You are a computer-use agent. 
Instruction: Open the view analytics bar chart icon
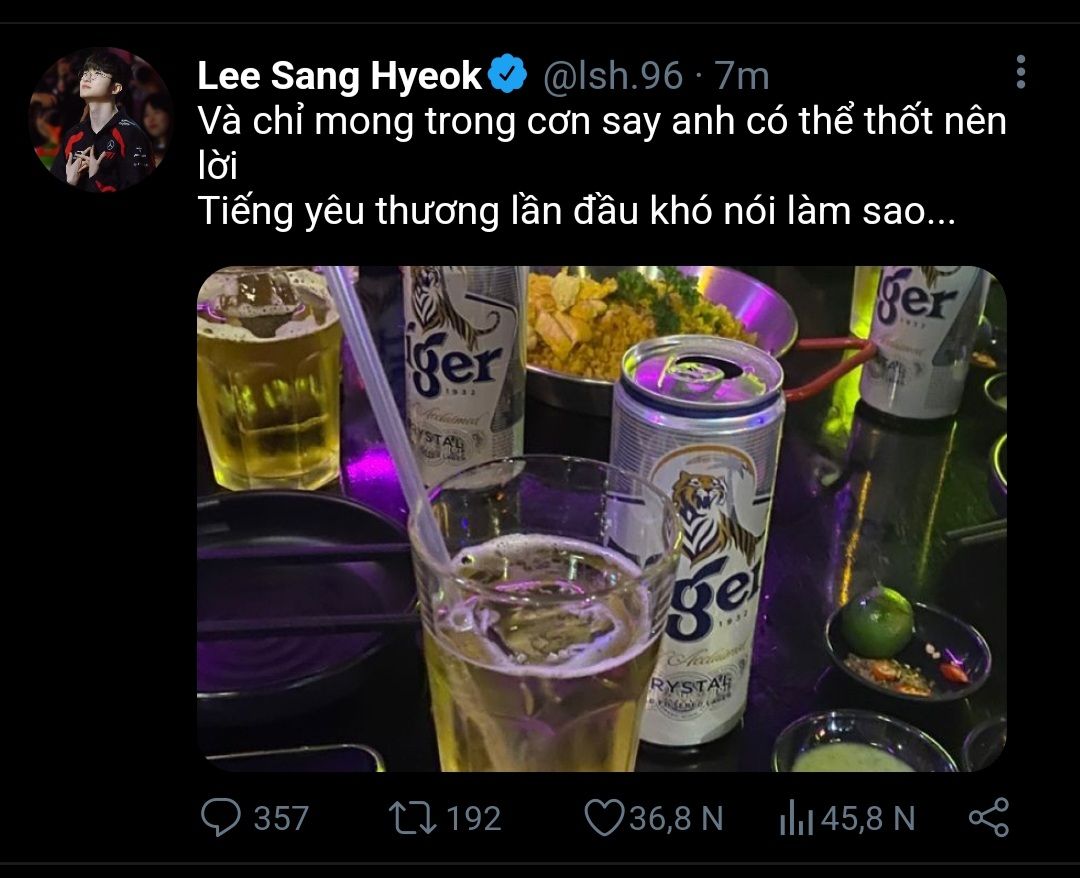[796, 818]
